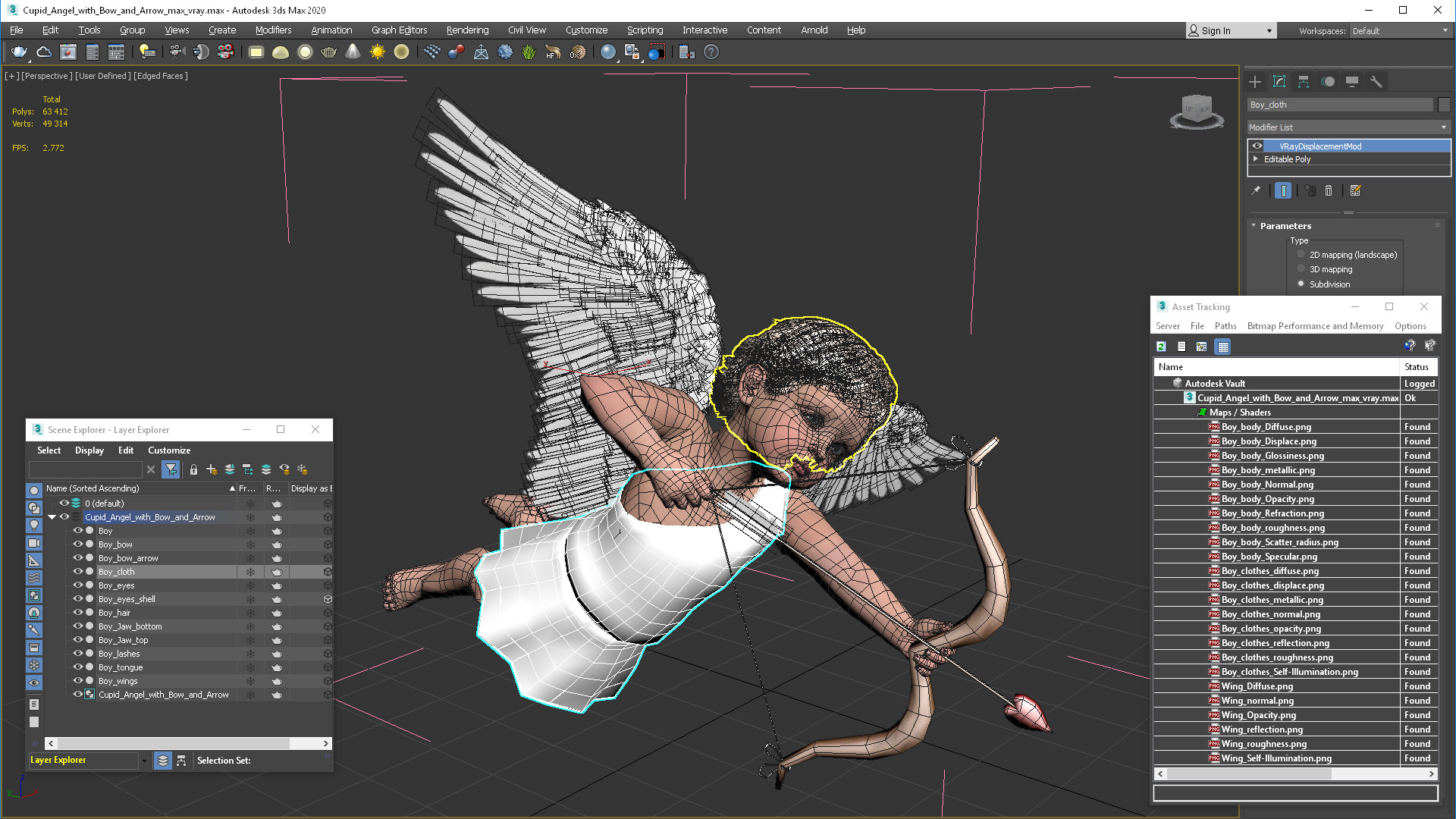Click the Boy_cloth object name field
The height and width of the screenshot is (819, 1456).
click(1340, 105)
